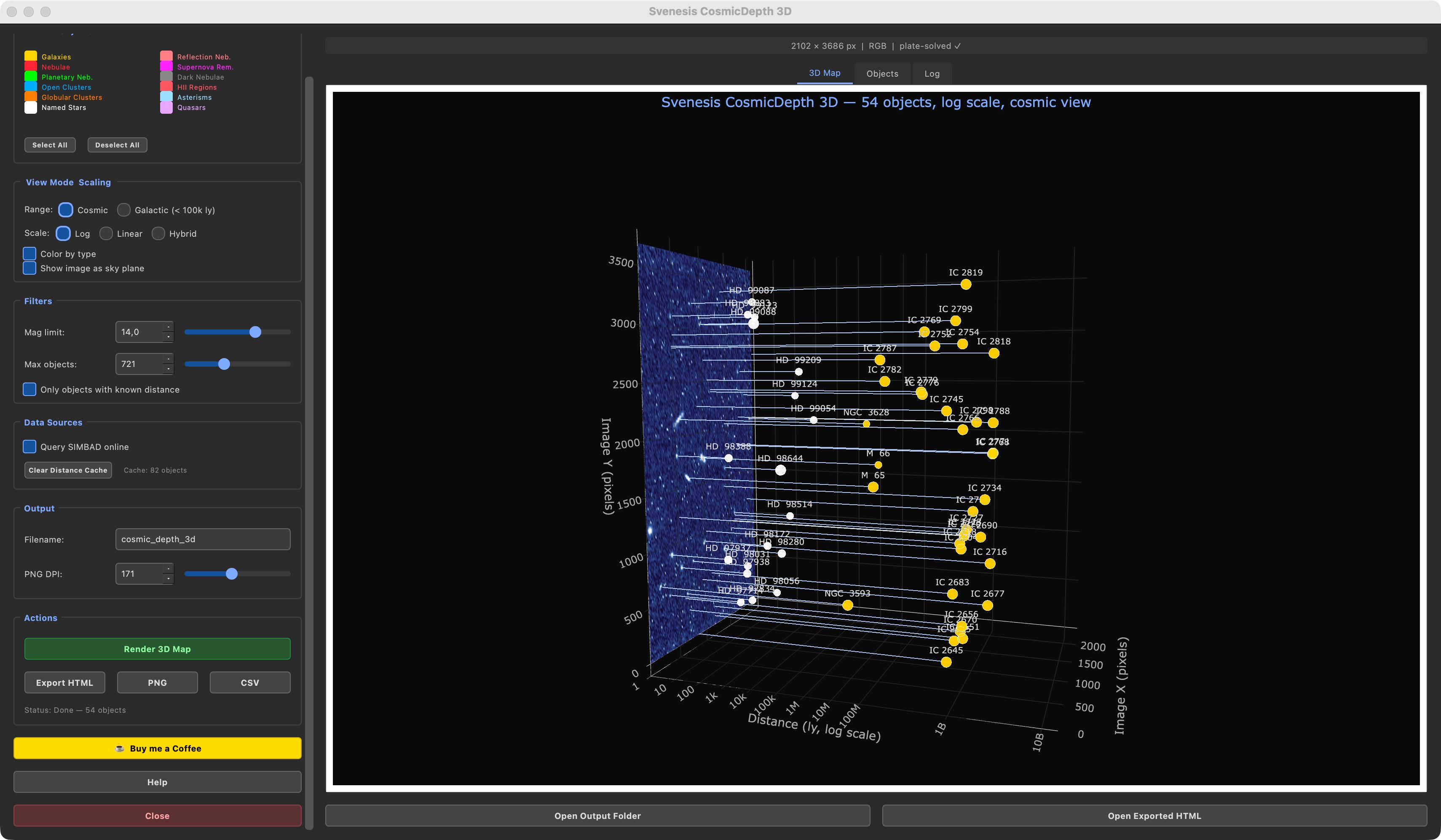Uncheck Only objects with known distance

pos(30,389)
